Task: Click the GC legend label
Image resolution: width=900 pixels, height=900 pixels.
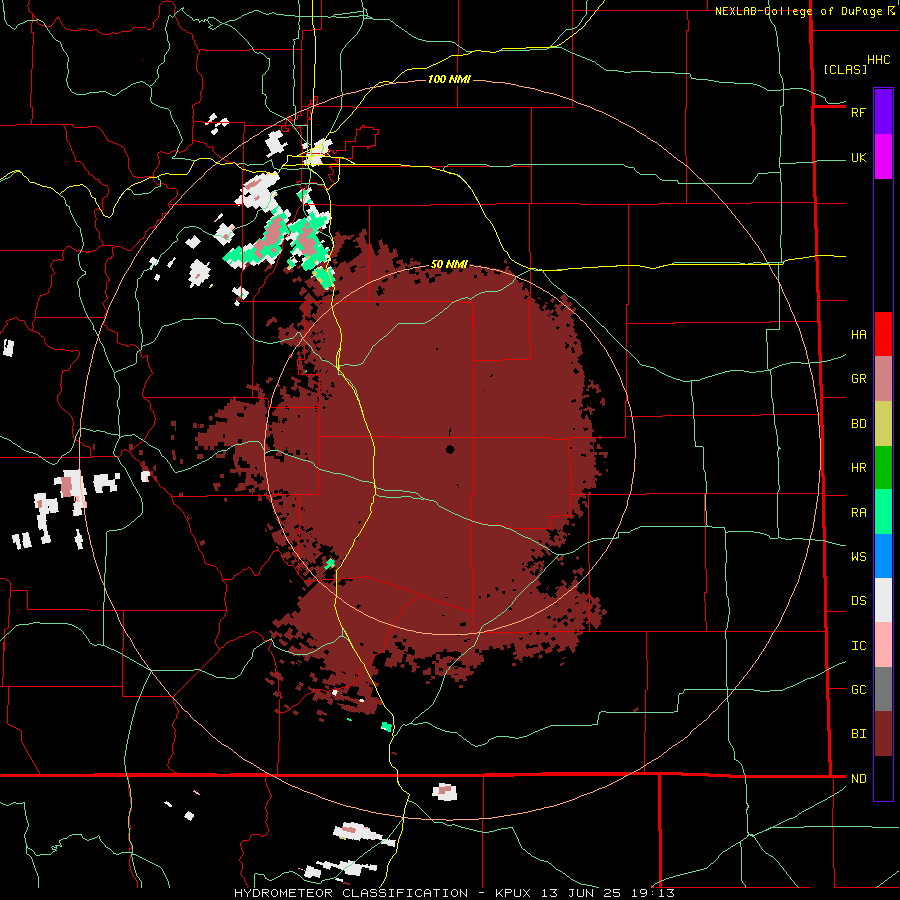Action: click(x=858, y=690)
